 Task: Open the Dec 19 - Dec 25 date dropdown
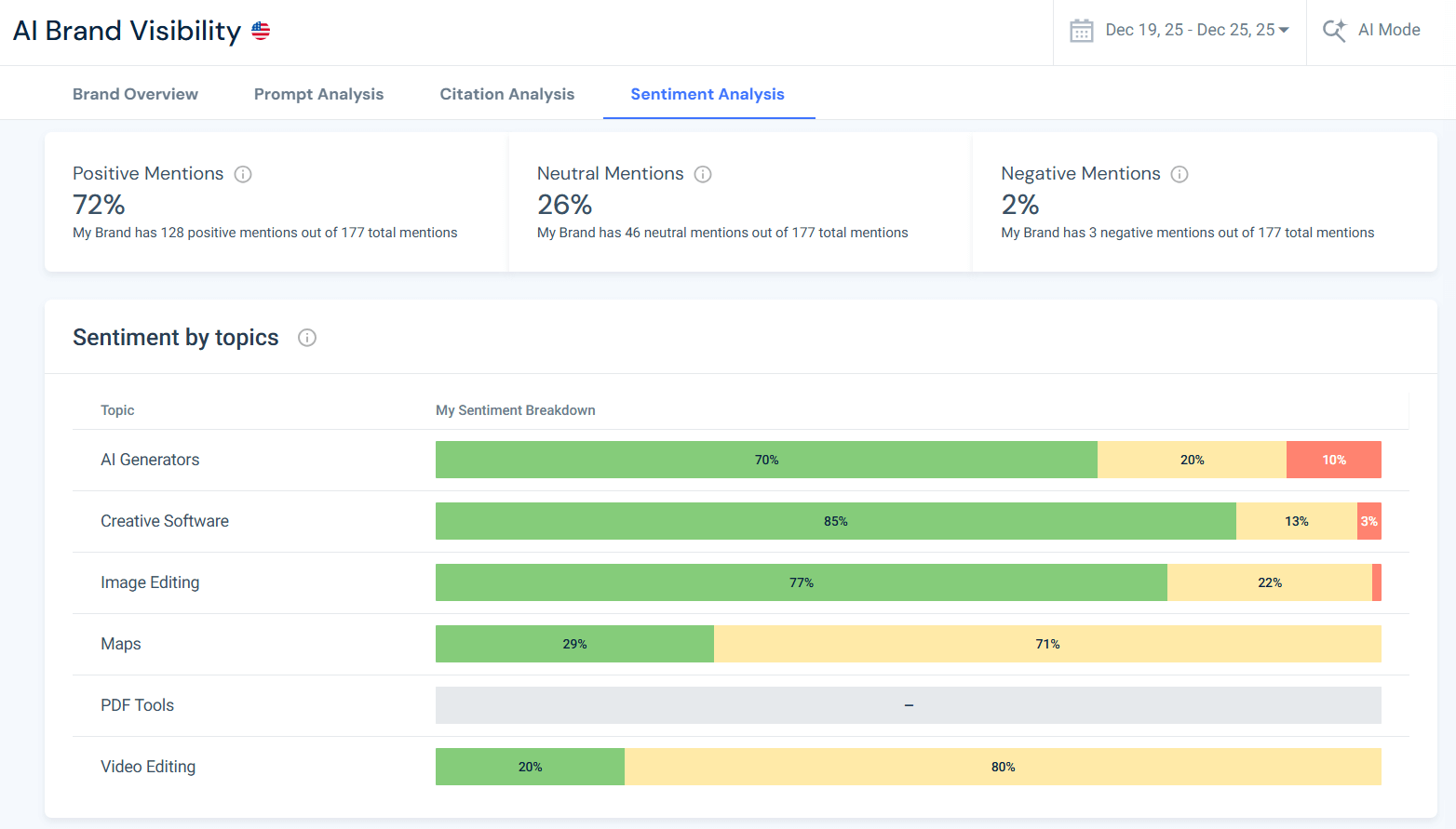click(1192, 30)
